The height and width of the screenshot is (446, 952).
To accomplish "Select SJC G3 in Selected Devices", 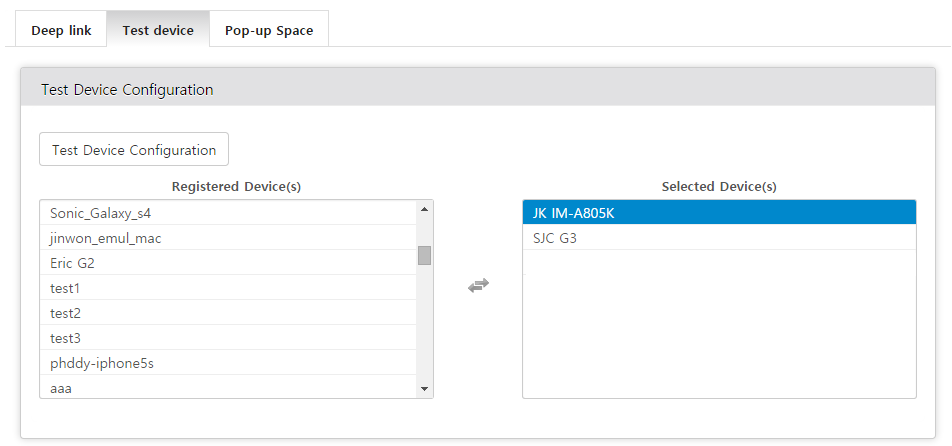I will 719,237.
